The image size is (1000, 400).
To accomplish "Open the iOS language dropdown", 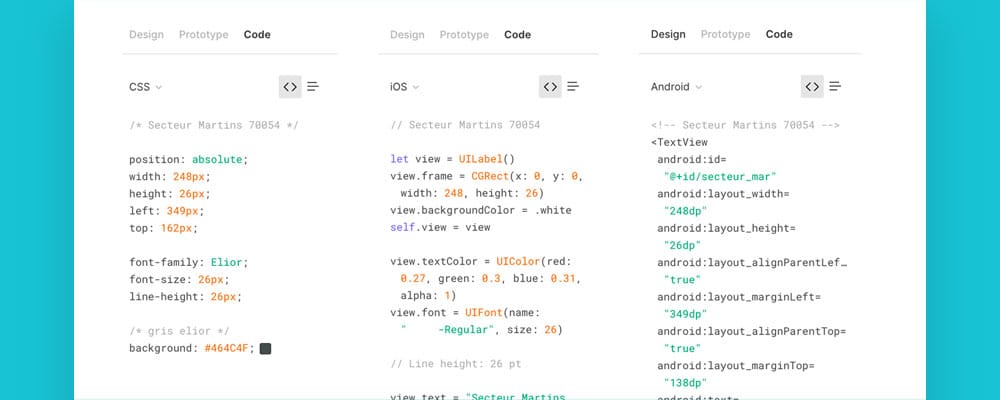I will (x=404, y=87).
